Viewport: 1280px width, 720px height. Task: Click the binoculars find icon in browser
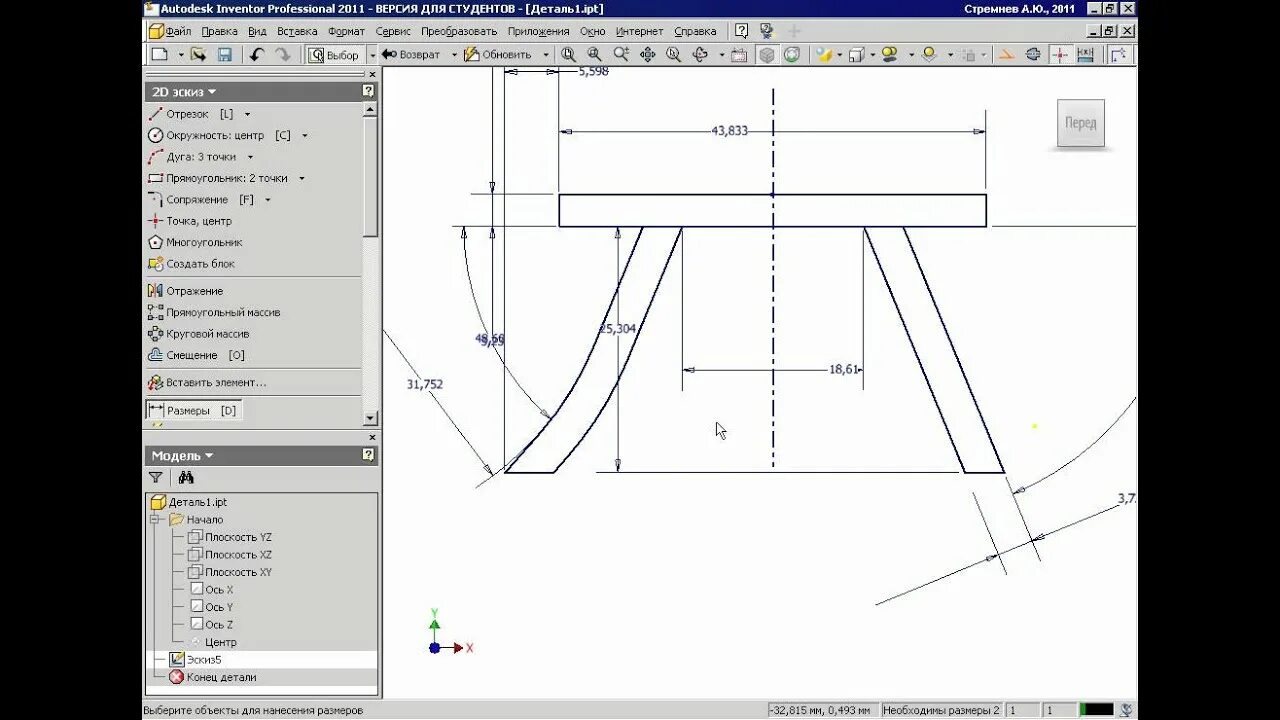(x=186, y=478)
